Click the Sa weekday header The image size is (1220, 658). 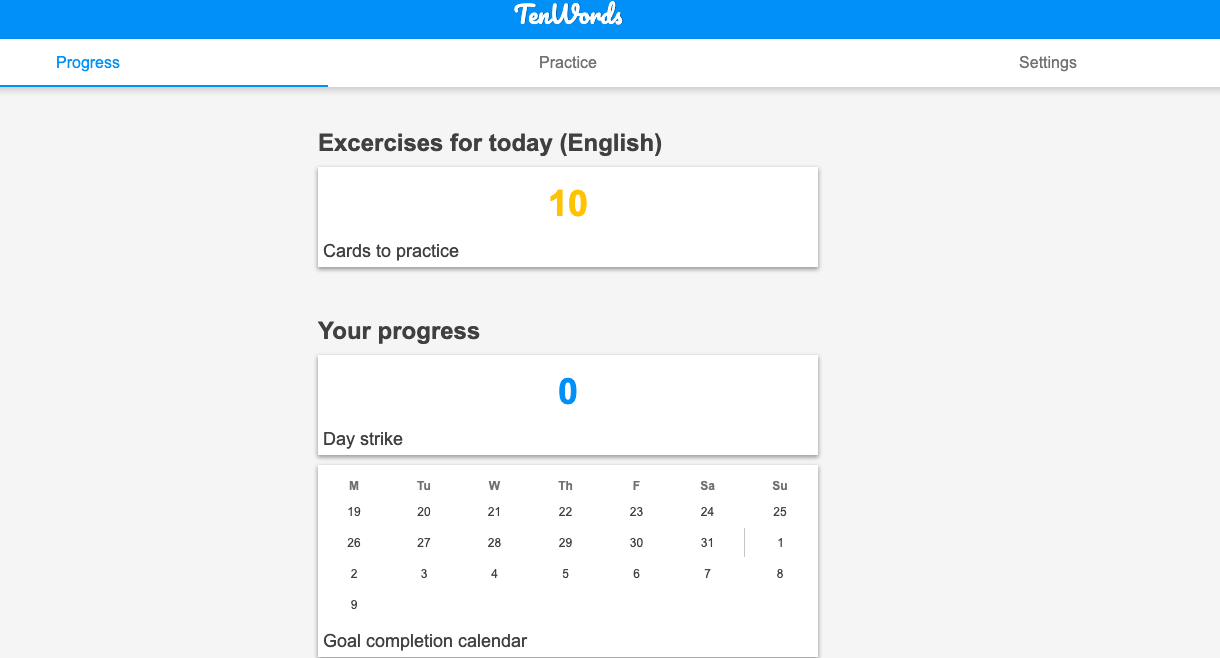707,486
